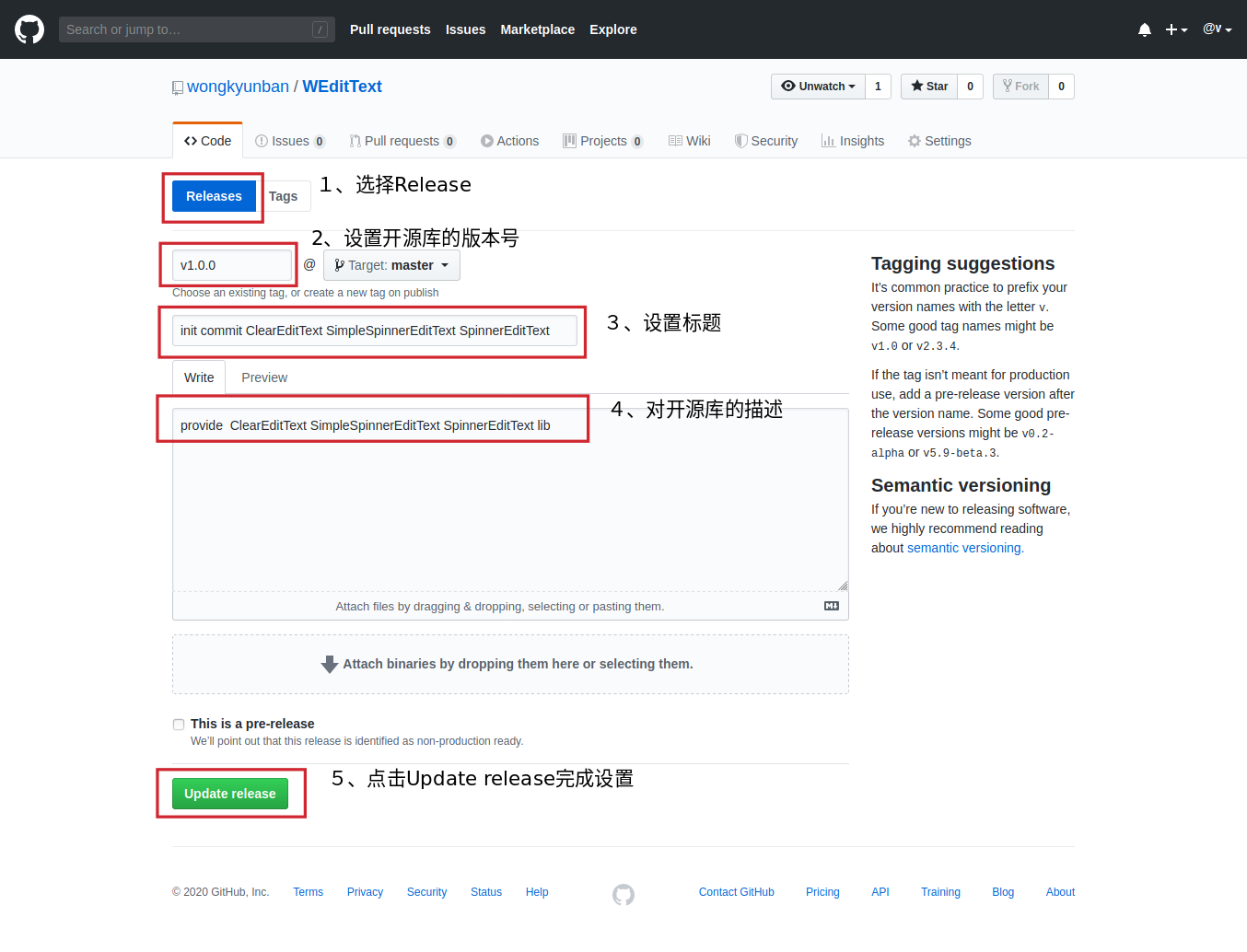Open Marketplace in top nav
1247x952 pixels.
click(538, 29)
